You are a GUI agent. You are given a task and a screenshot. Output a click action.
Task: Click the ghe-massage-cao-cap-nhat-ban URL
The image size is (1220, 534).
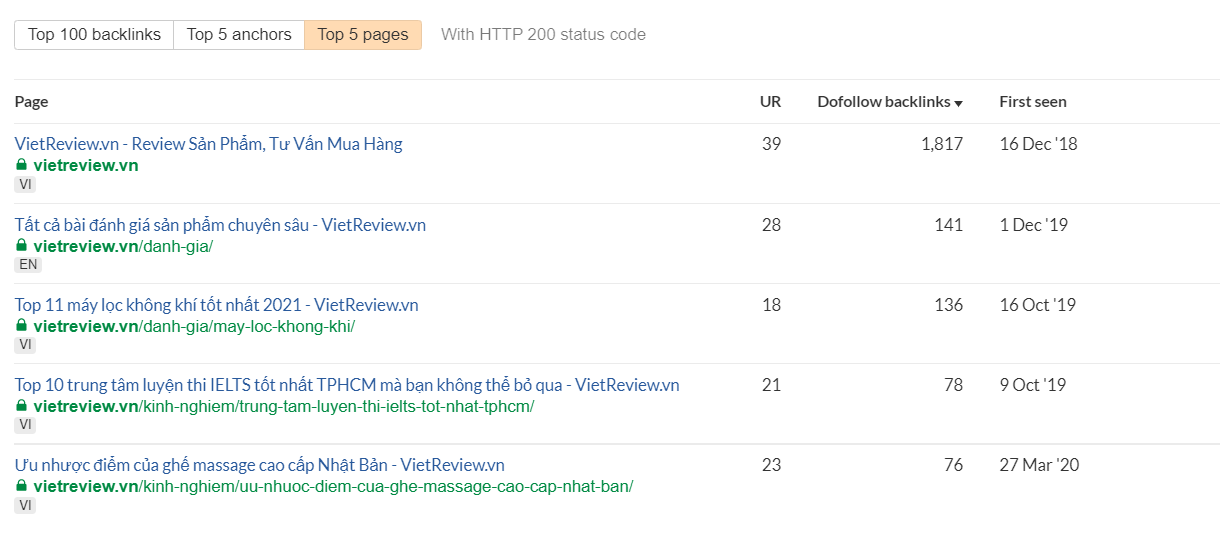click(333, 486)
